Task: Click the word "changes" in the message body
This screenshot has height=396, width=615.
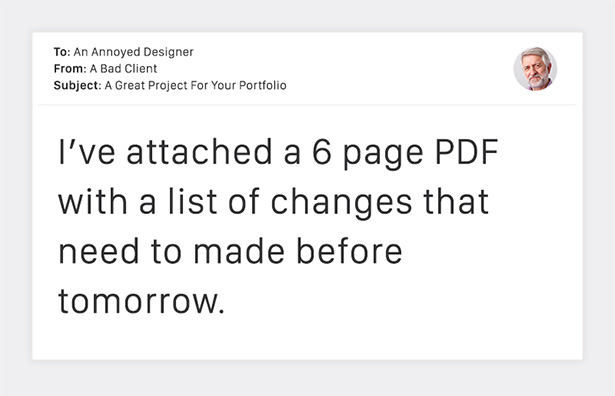Action: pyautogui.click(x=341, y=202)
